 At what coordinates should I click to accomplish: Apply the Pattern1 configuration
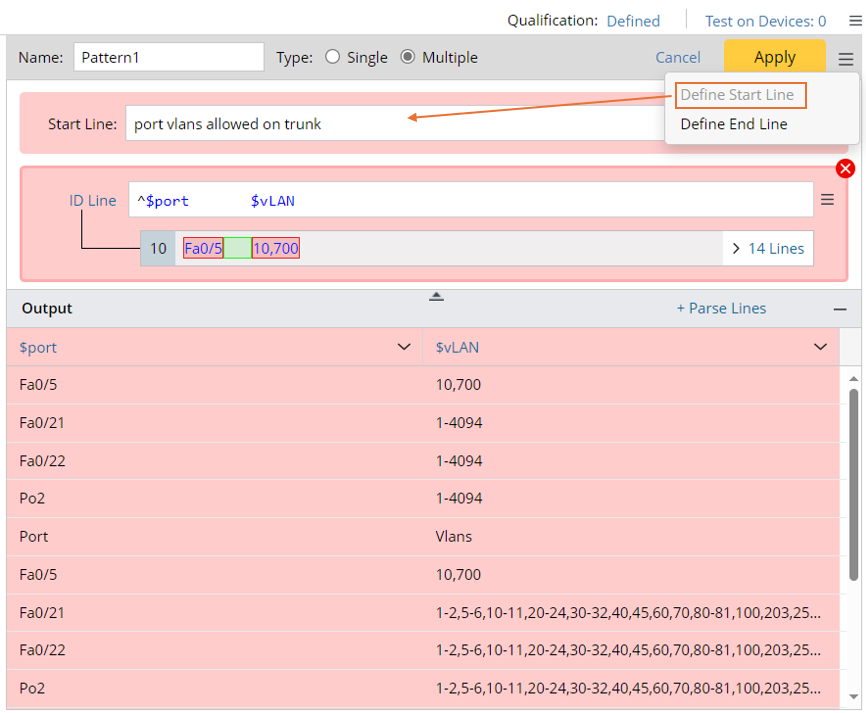pos(774,57)
